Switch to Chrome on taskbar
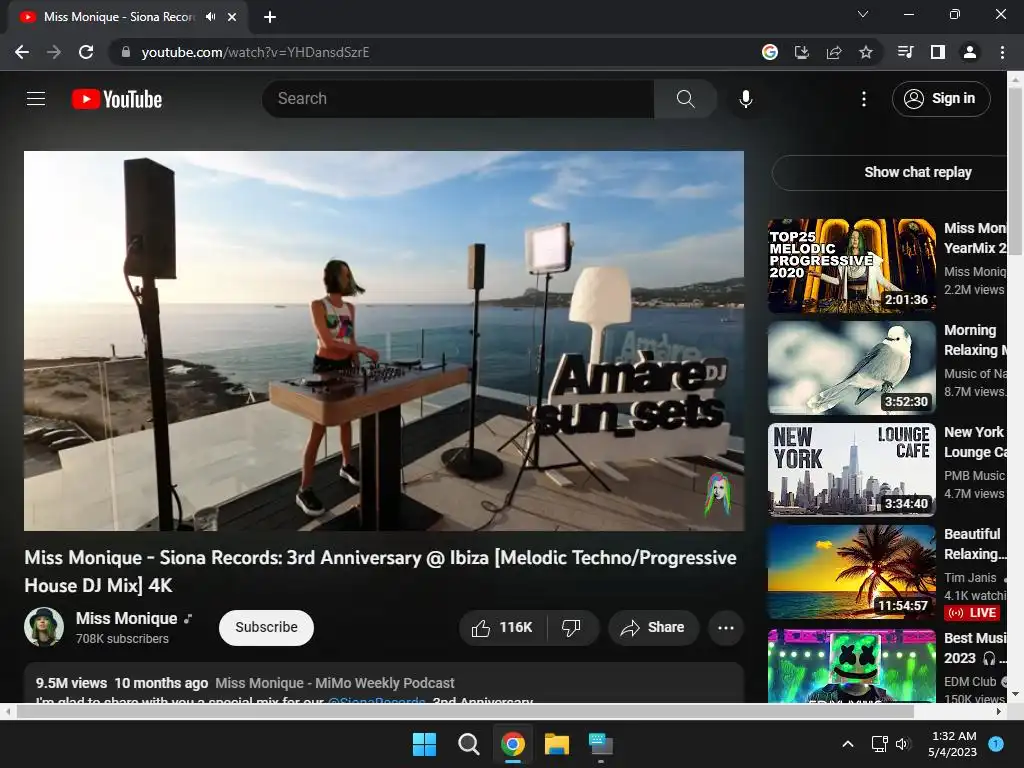 point(513,744)
